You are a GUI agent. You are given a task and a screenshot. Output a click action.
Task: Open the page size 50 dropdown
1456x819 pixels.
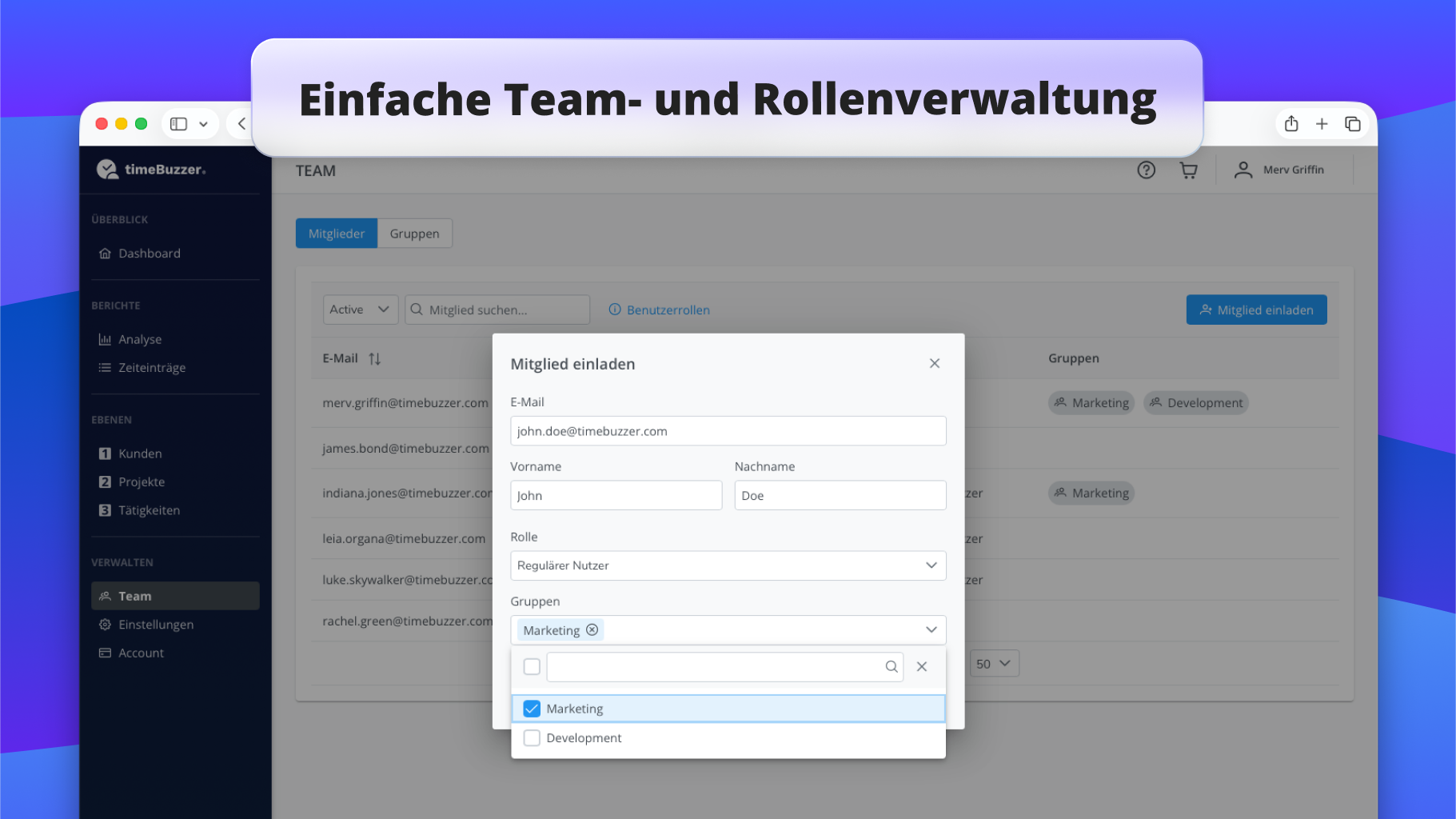click(x=994, y=664)
